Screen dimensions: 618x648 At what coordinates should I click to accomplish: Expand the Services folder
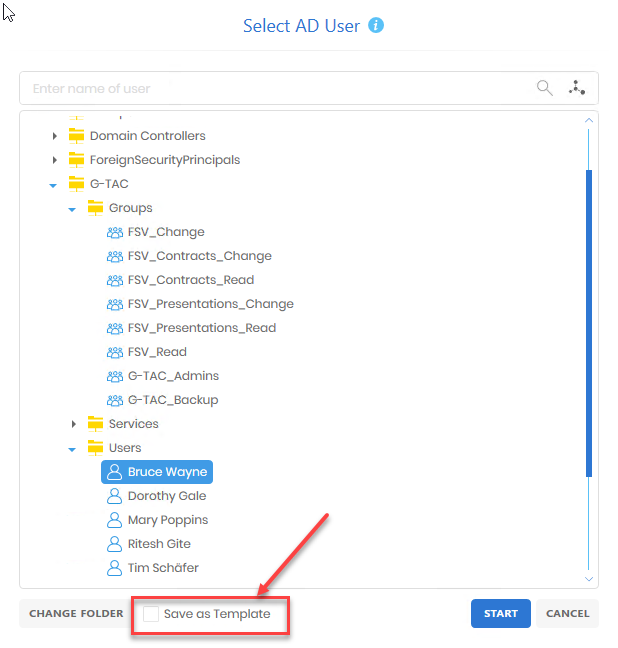(74, 424)
